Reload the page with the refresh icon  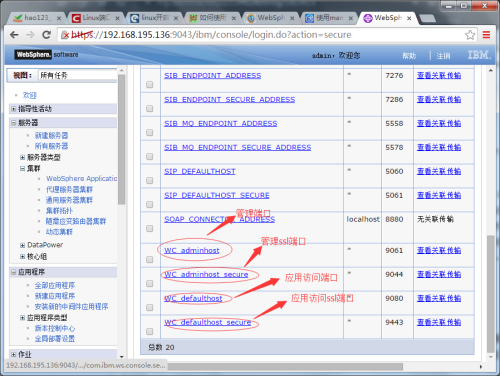[46, 35]
